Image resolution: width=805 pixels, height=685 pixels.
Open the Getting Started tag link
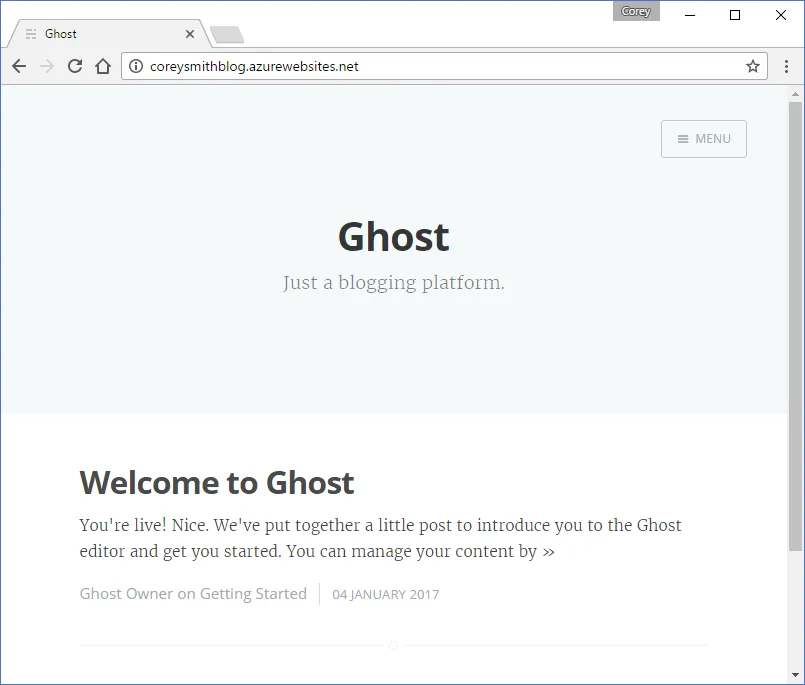253,594
